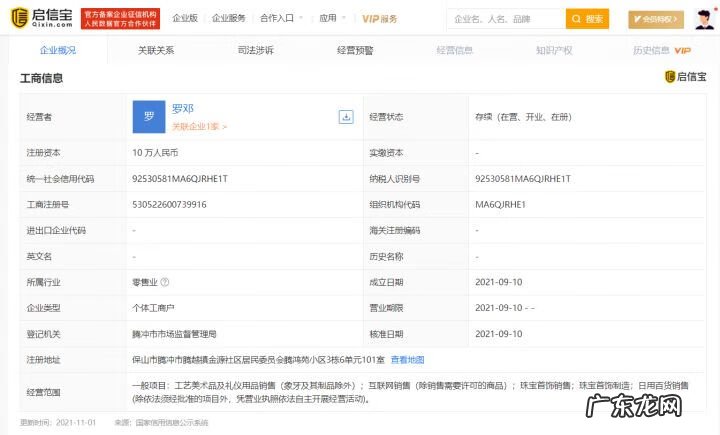Click the blue 罗 avatar tile
The width and height of the screenshot is (720, 435).
(149, 117)
